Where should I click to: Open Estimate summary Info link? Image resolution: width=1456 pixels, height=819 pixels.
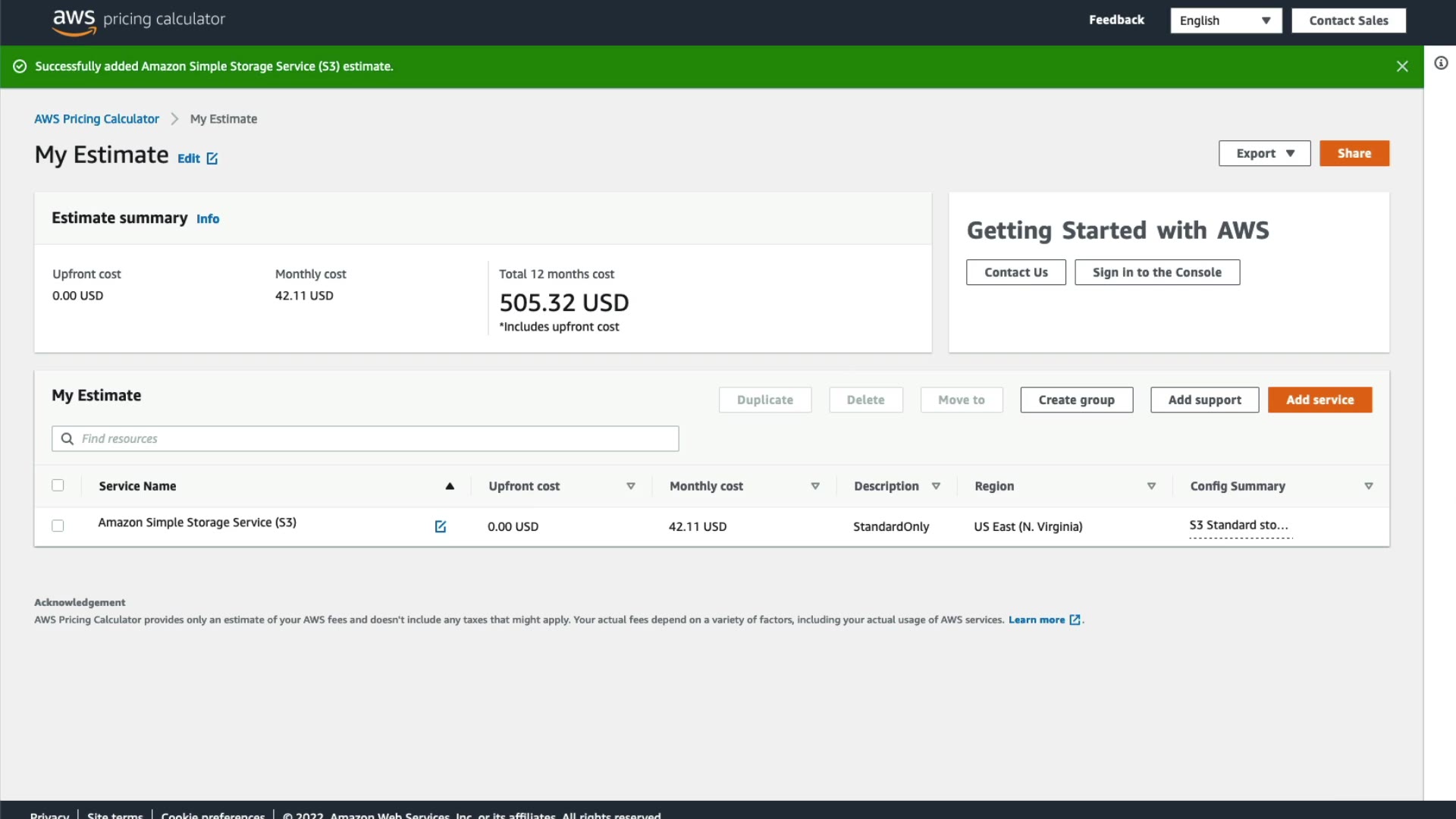pyautogui.click(x=208, y=219)
